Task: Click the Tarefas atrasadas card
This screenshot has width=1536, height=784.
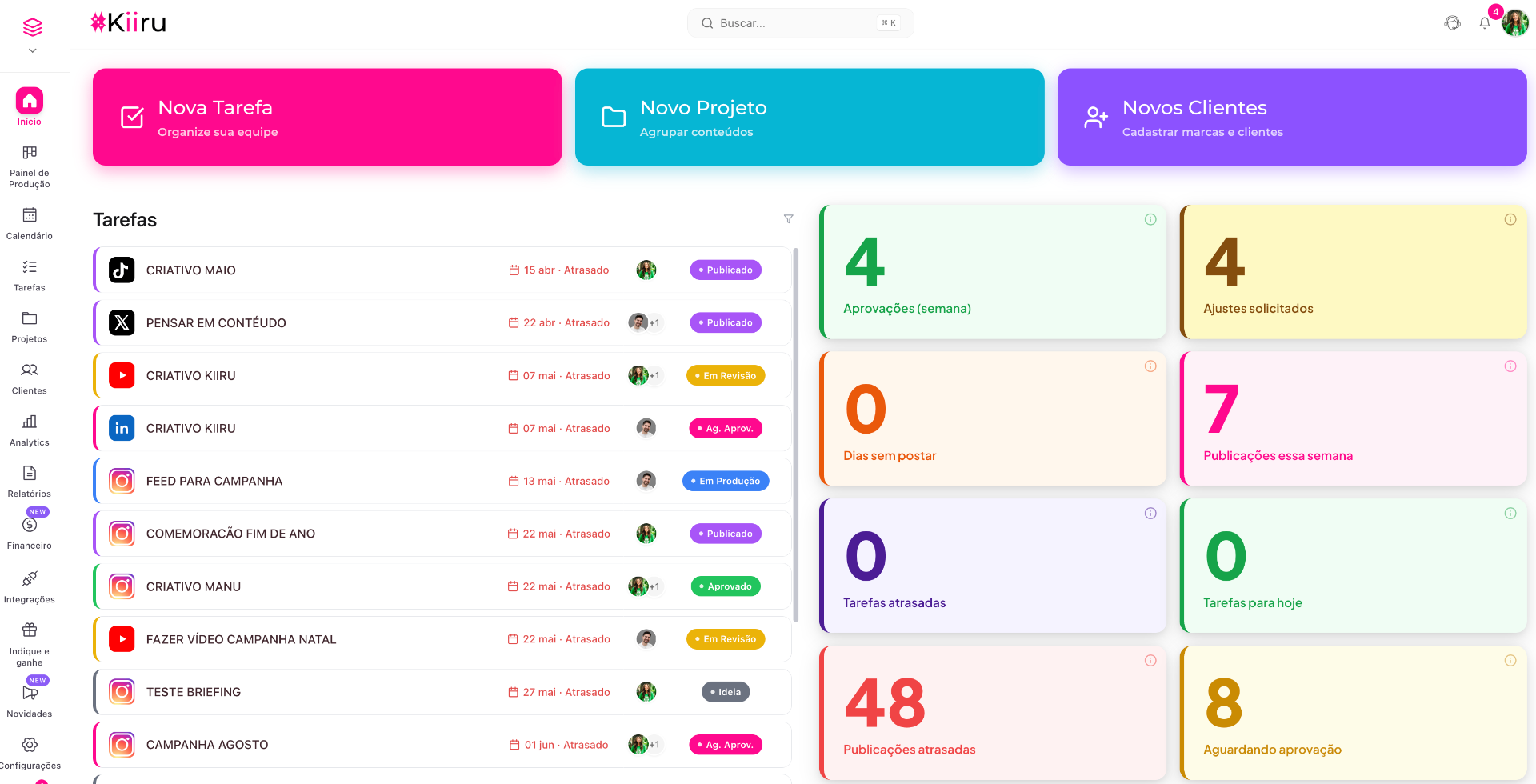Action: coord(993,566)
